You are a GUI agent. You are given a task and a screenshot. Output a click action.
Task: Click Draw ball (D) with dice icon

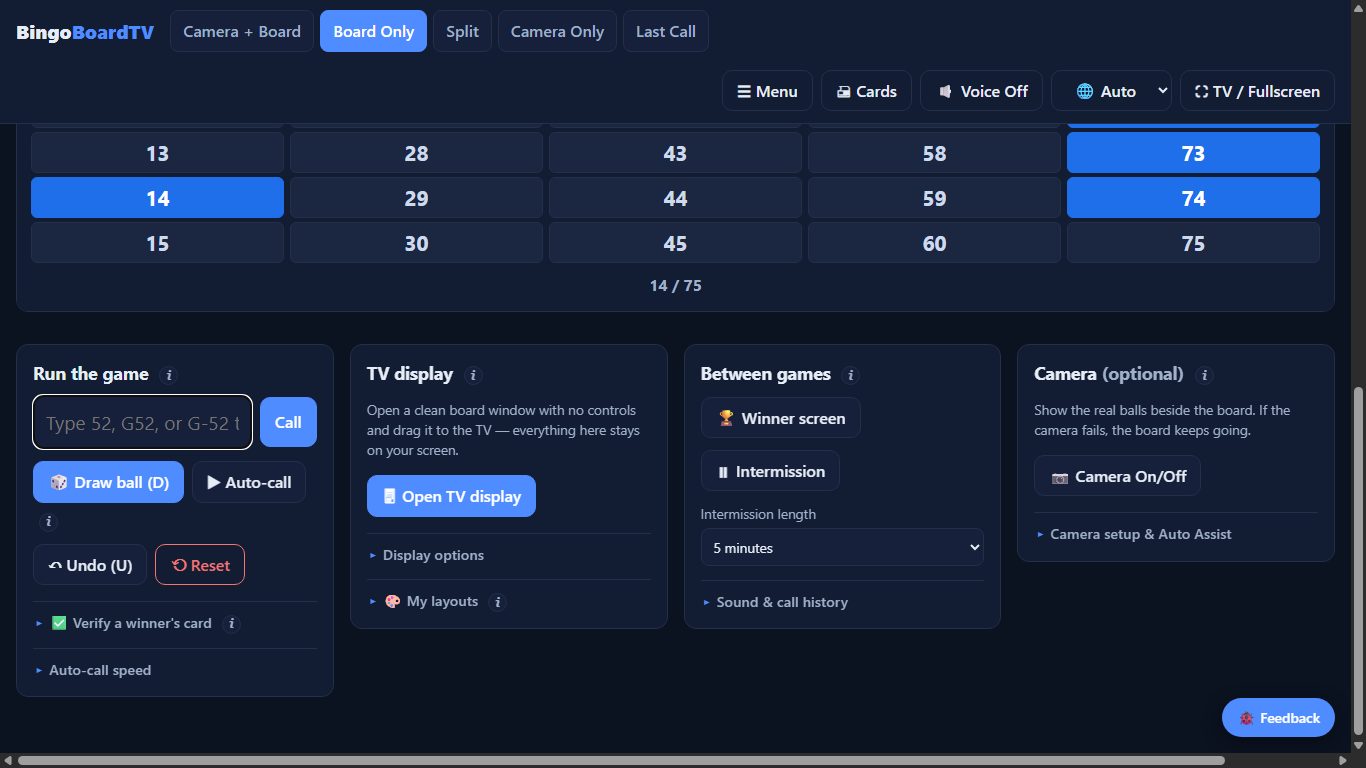108,482
